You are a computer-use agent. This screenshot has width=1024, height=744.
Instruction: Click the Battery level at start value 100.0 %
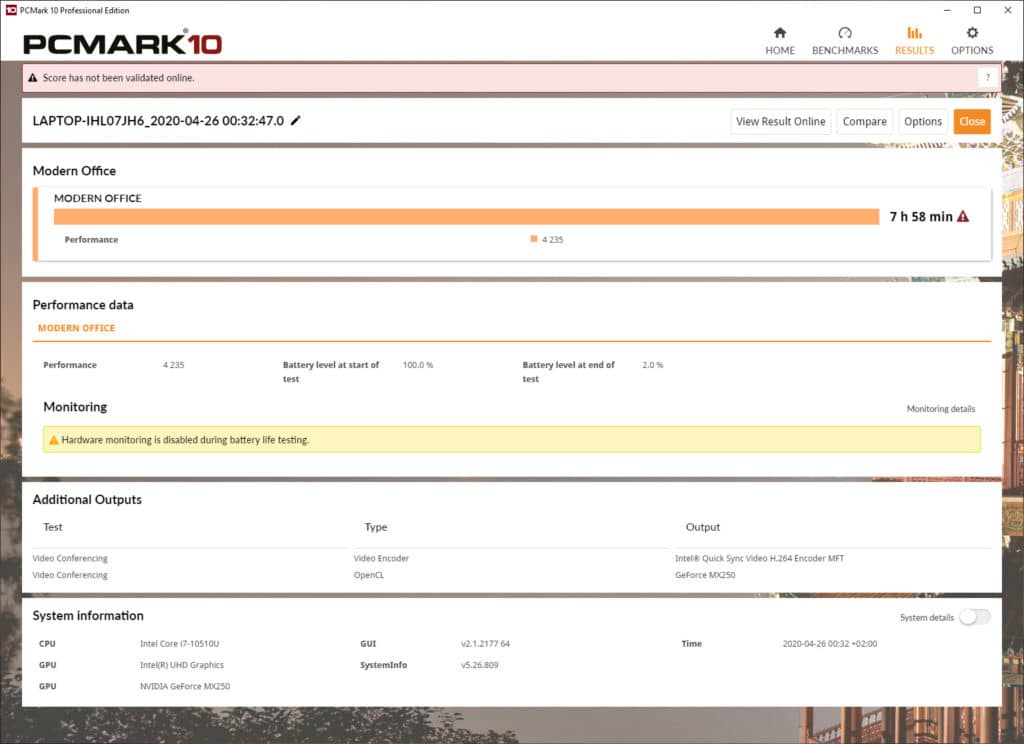(x=417, y=365)
